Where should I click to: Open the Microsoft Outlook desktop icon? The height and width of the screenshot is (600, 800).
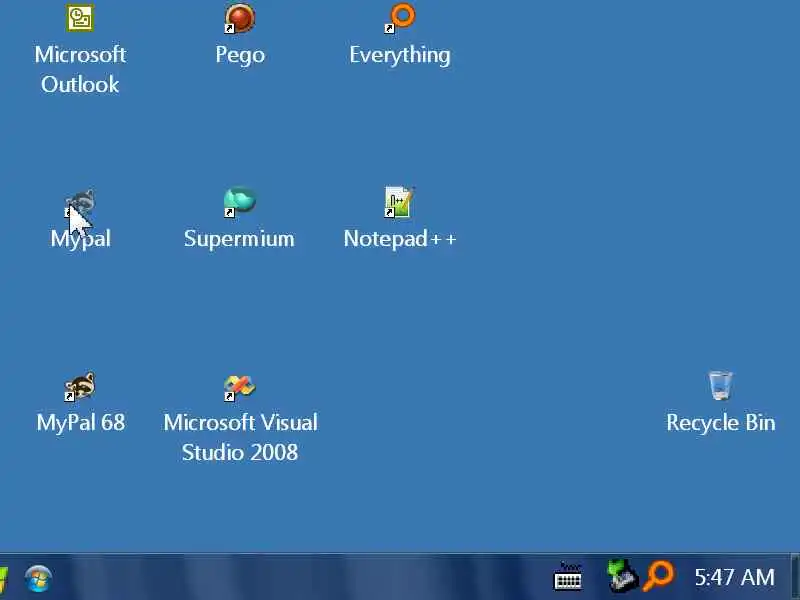click(80, 18)
